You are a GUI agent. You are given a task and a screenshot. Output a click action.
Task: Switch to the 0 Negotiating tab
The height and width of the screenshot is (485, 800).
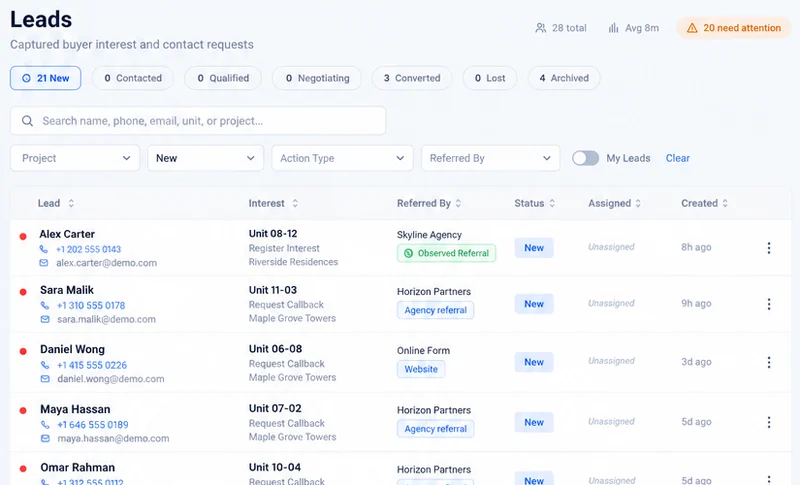point(317,78)
